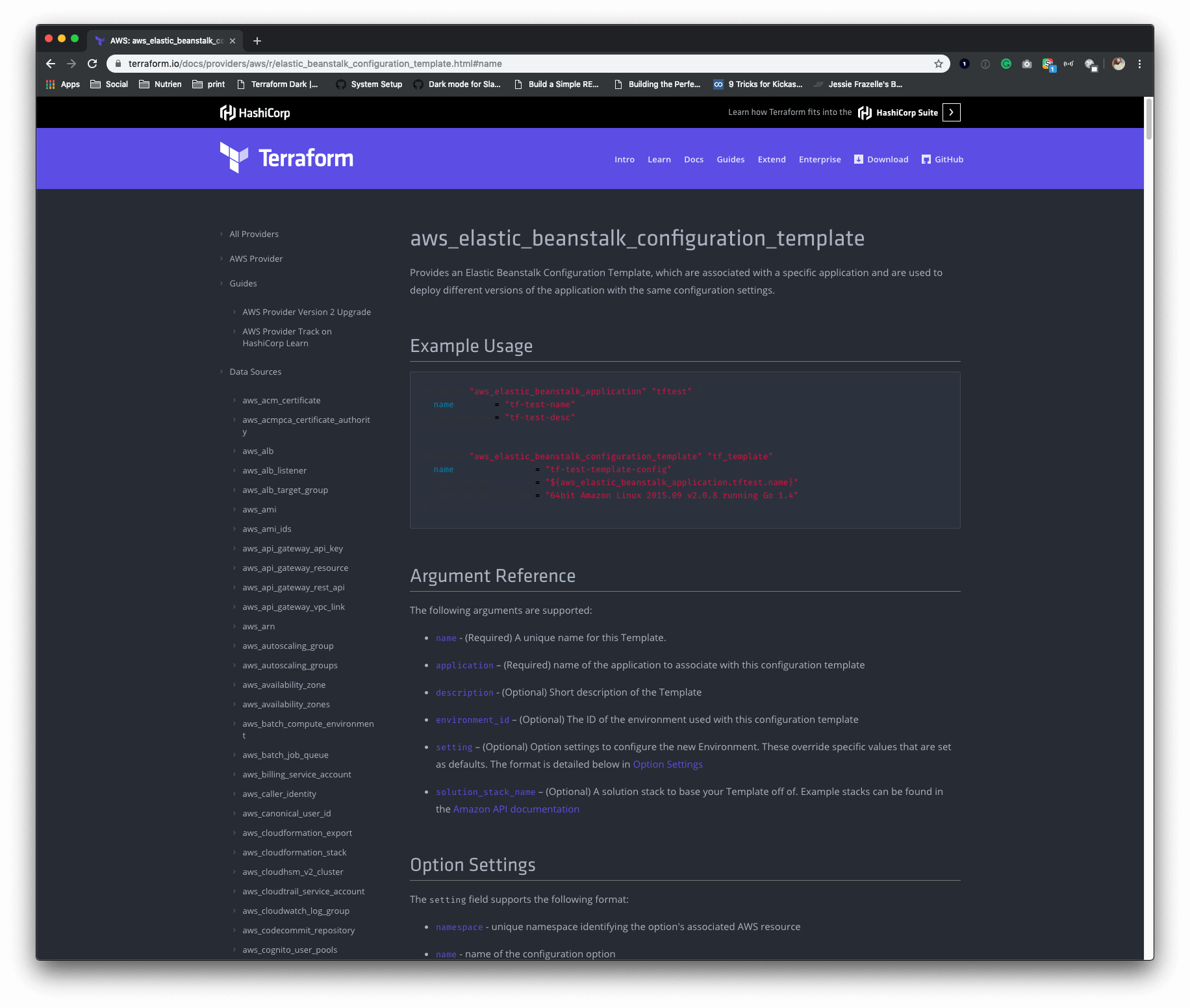Go back to the previous page
This screenshot has width=1190, height=1008.
tap(51, 64)
